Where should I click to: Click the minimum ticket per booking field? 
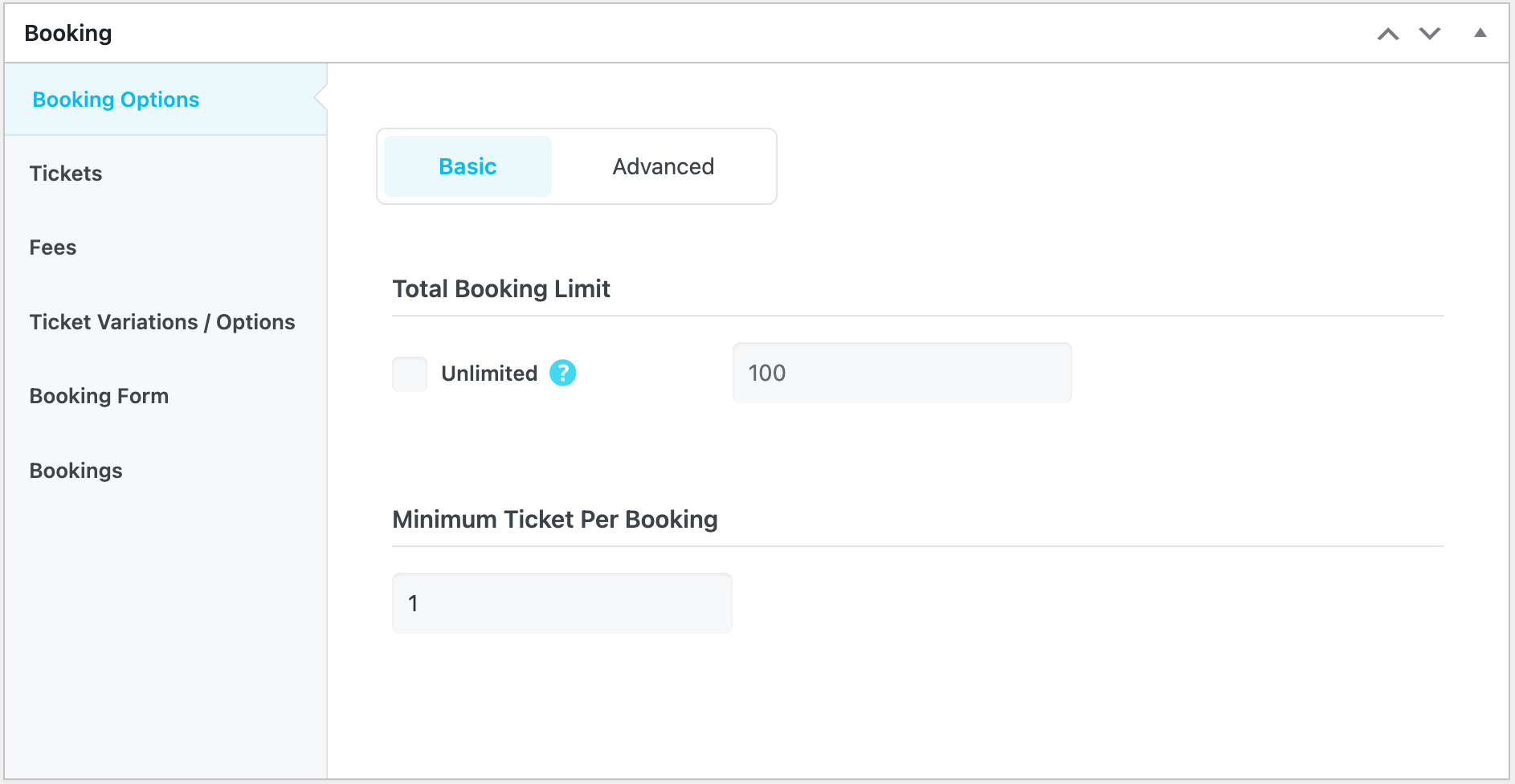[561, 603]
